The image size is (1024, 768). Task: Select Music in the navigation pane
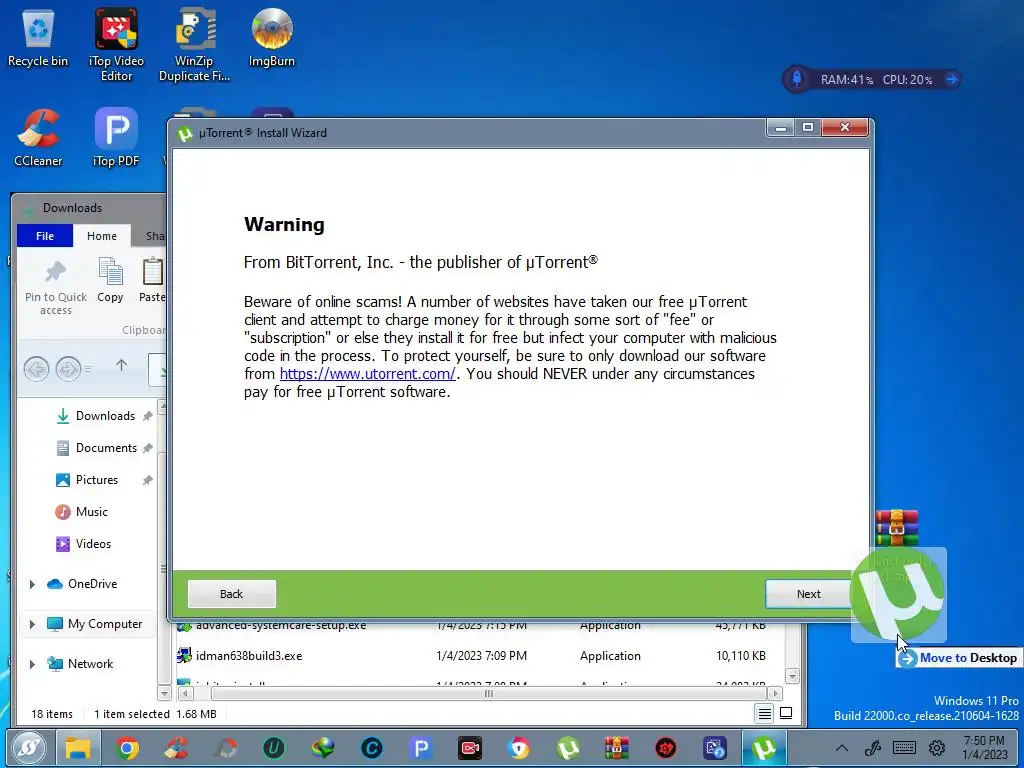pyautogui.click(x=91, y=512)
